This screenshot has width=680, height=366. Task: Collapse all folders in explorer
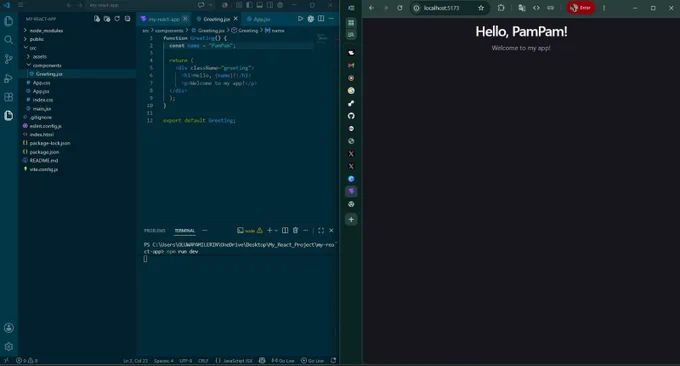[x=128, y=19]
